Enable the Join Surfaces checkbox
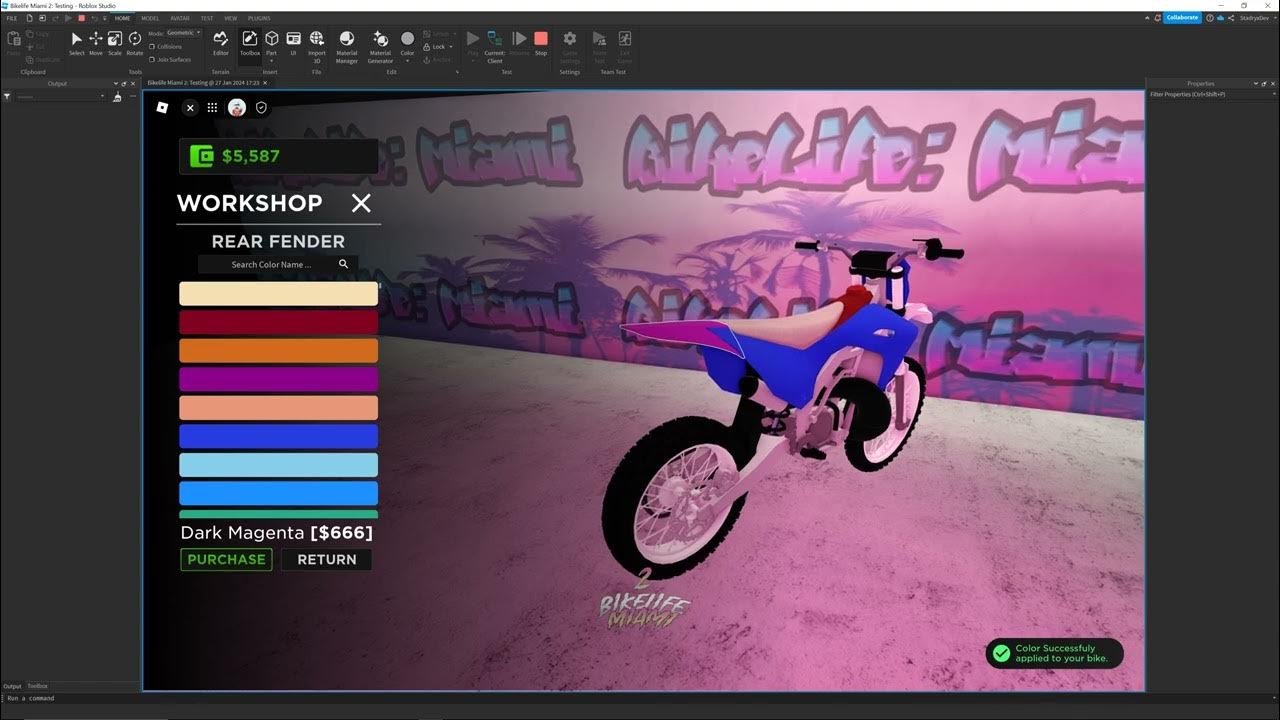Screen dimensions: 1280x720 tap(151, 59)
